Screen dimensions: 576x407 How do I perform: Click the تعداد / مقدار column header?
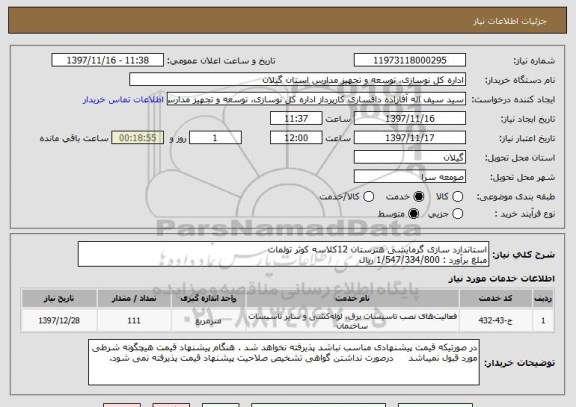pyautogui.click(x=134, y=298)
